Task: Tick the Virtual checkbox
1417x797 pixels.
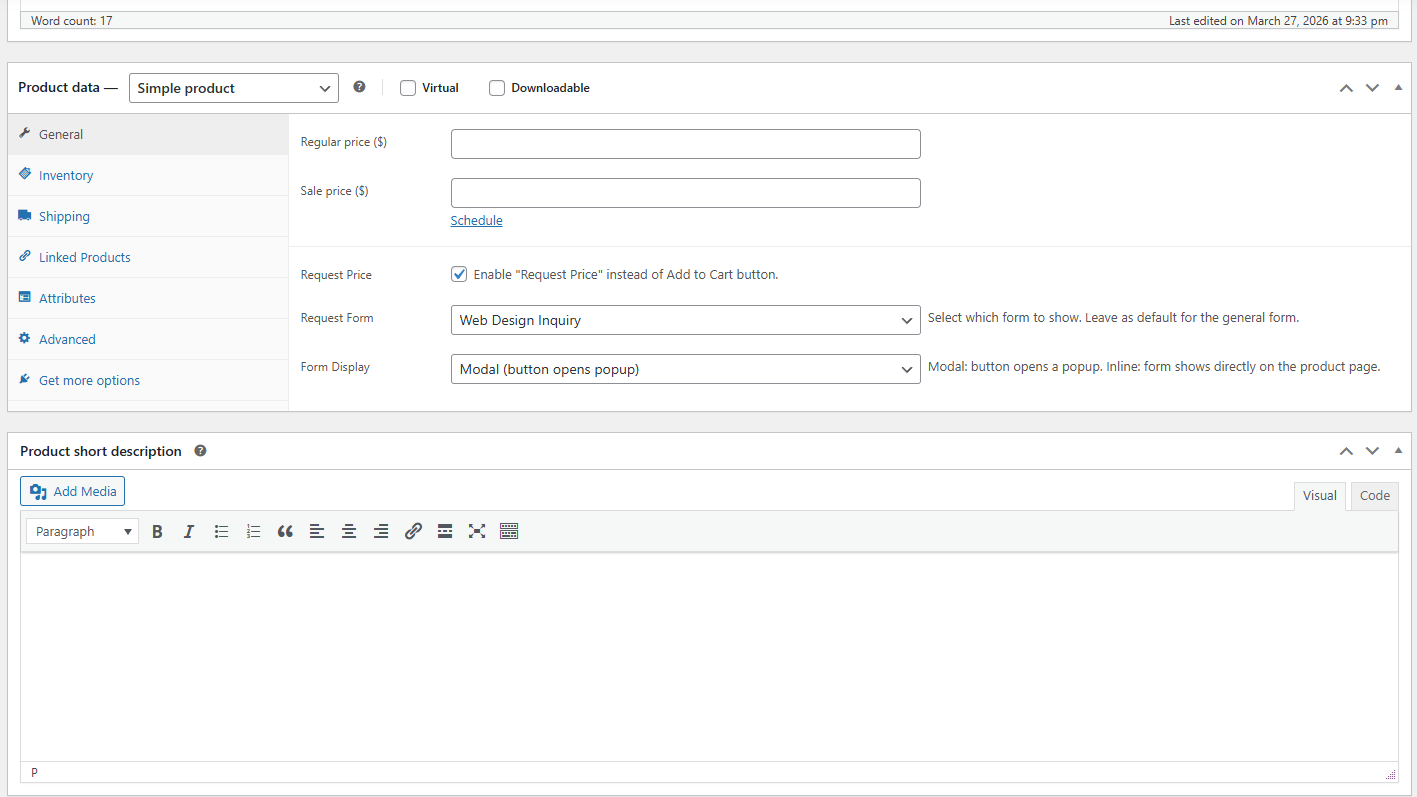Action: 408,88
